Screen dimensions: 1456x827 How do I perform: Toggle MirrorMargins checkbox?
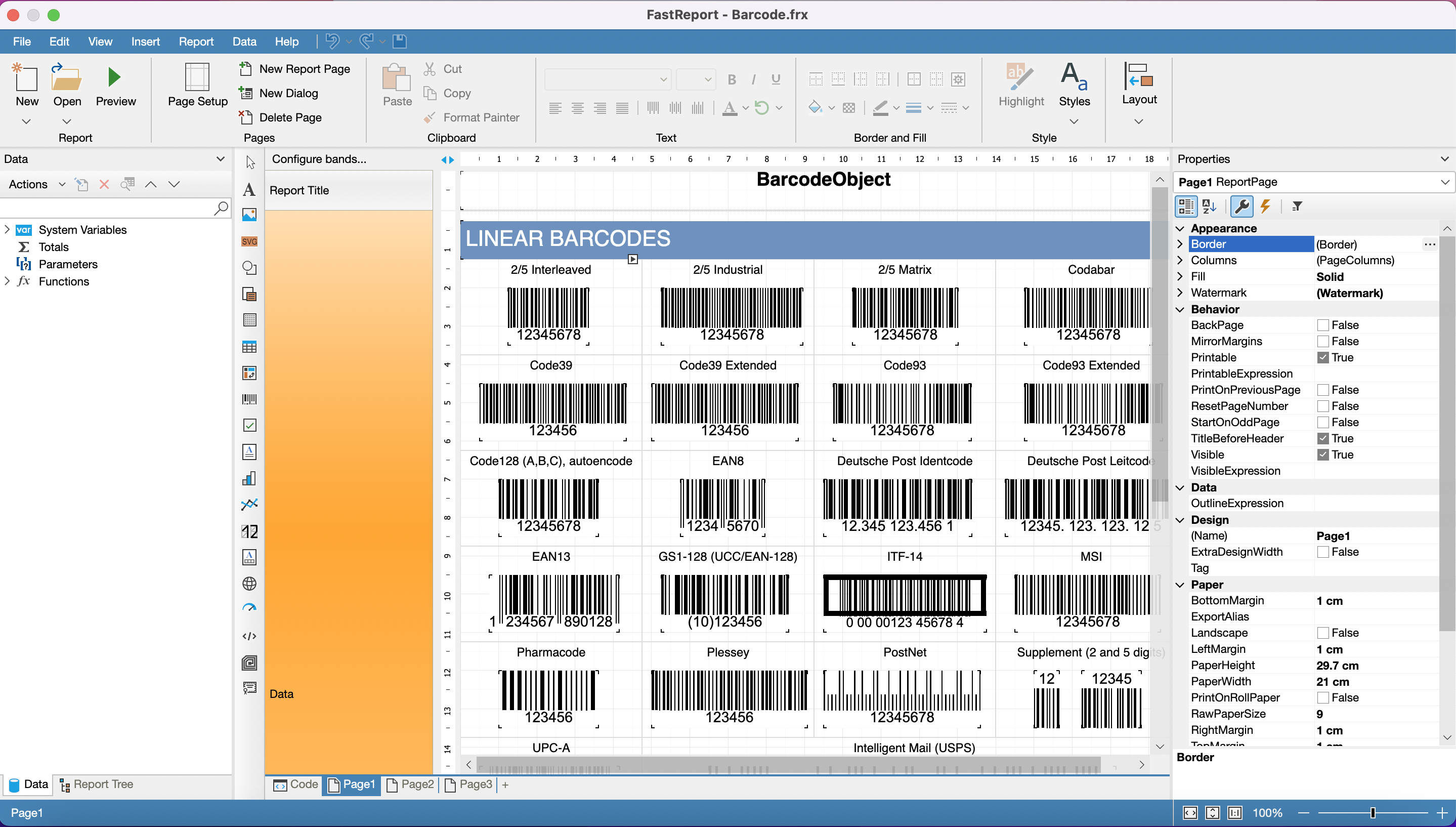(x=1323, y=341)
